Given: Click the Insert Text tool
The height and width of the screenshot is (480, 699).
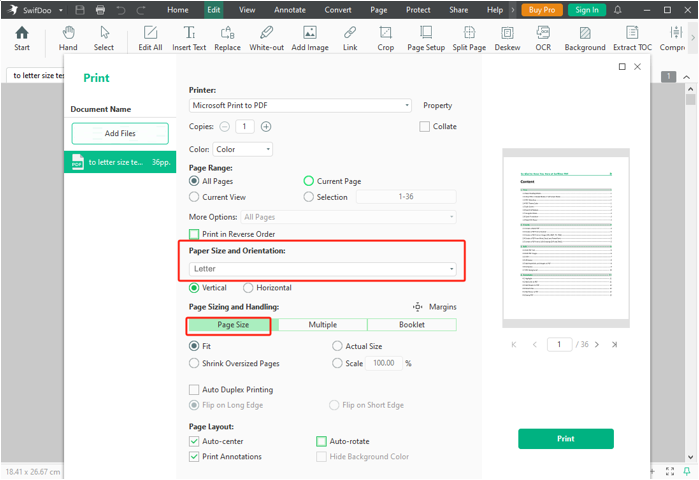Looking at the screenshot, I should 189,38.
